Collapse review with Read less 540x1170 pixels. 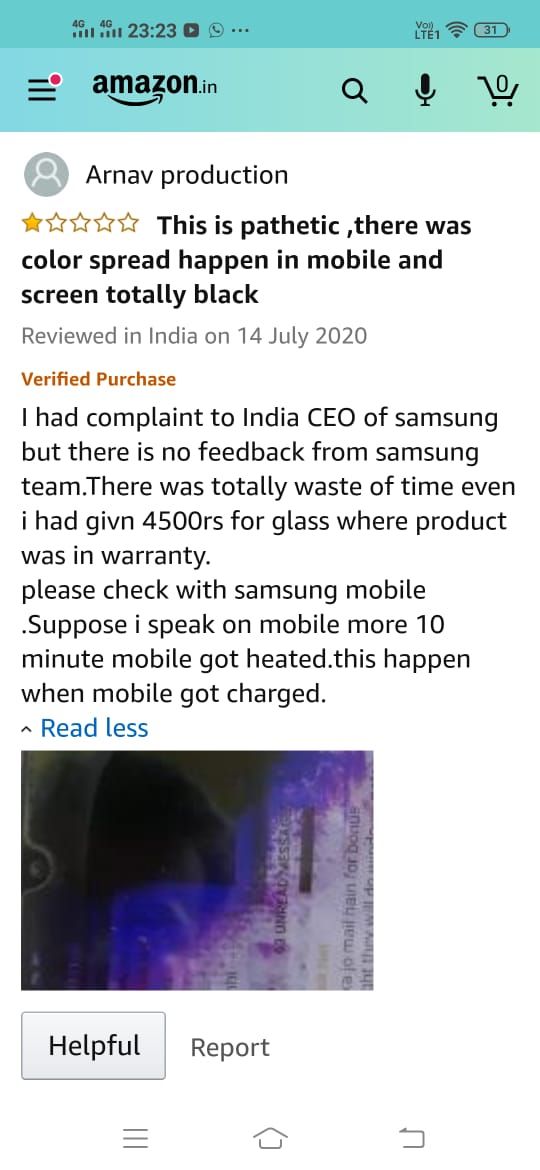click(94, 728)
